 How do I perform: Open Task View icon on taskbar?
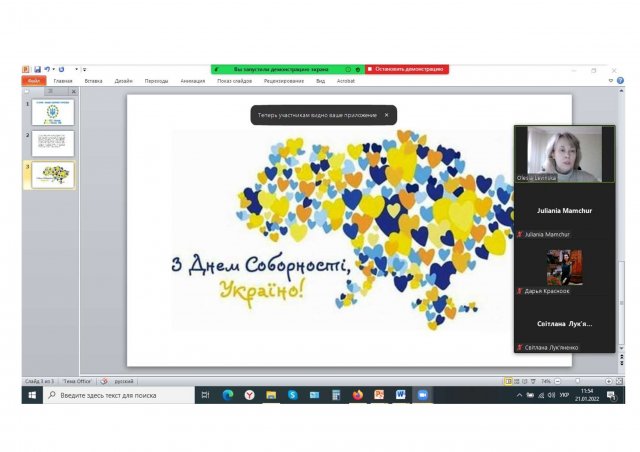[205, 395]
